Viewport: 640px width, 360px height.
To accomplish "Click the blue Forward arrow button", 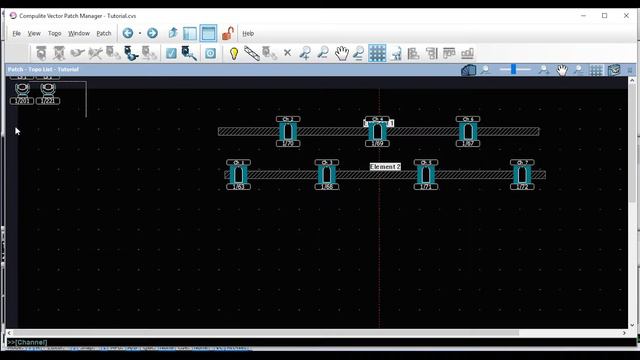I will [152, 33].
